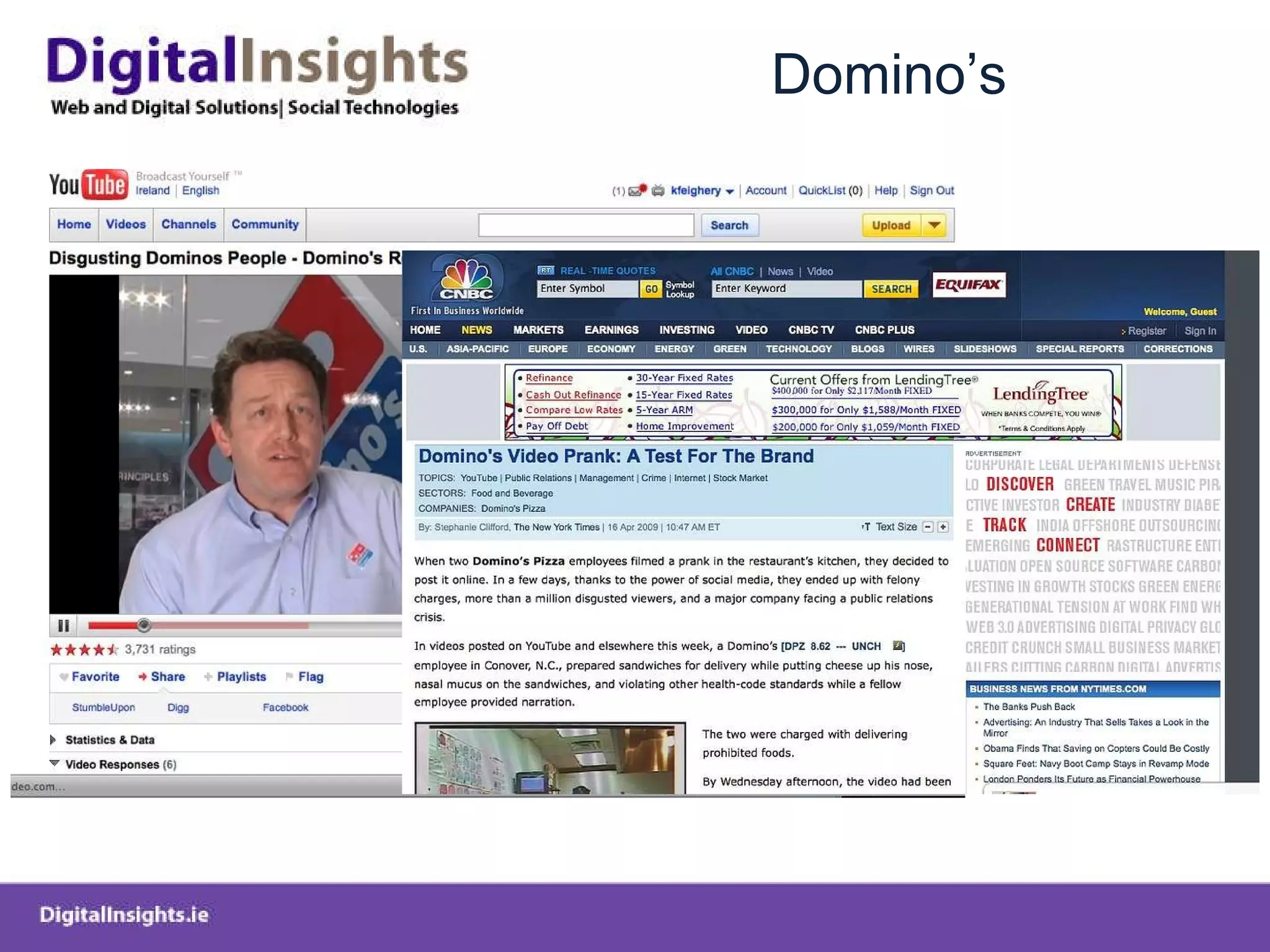The height and width of the screenshot is (952, 1270).
Task: Go to CORRECTIONS section
Action: pyautogui.click(x=1178, y=349)
